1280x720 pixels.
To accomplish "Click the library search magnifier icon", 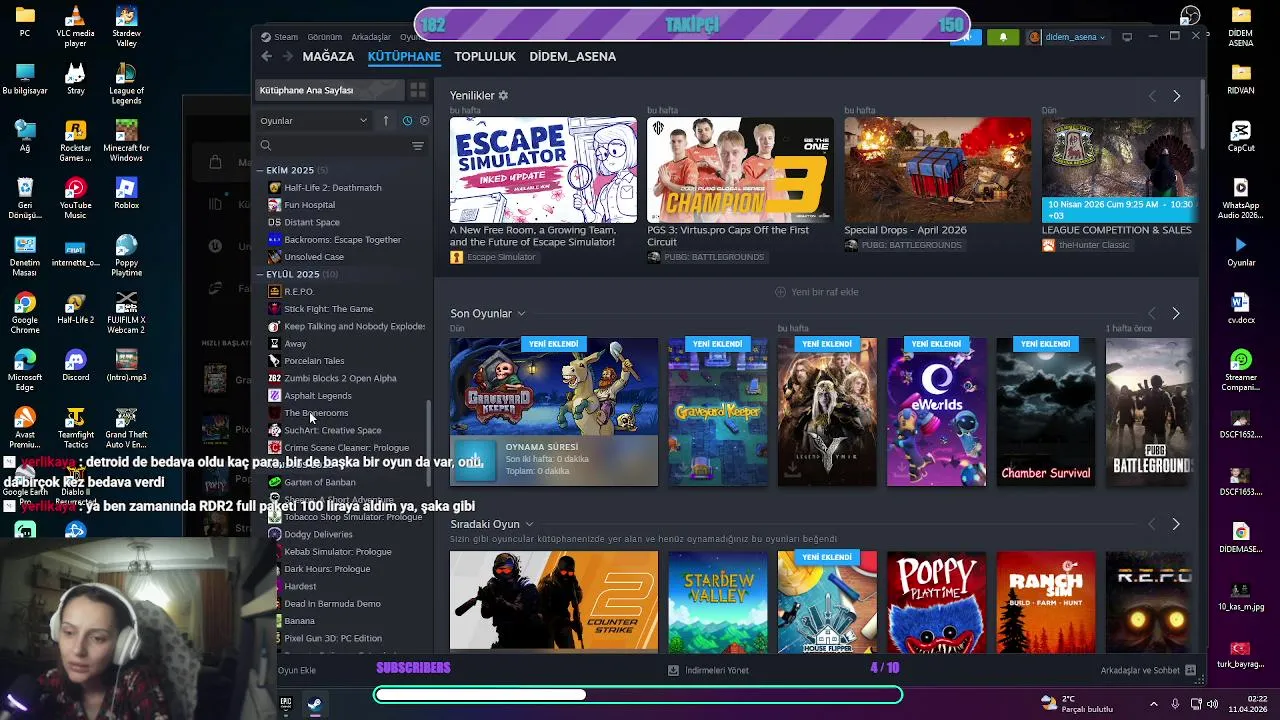I will 266,146.
